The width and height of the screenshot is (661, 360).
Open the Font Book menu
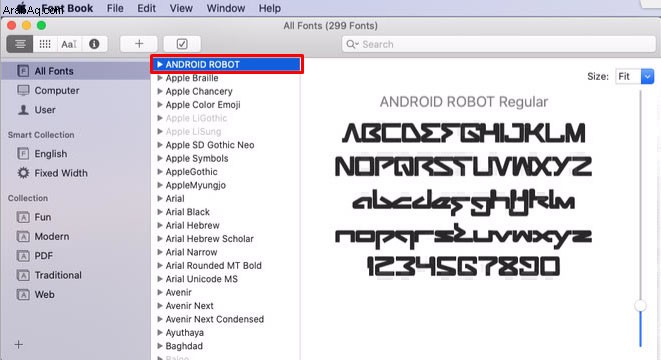pos(67,8)
